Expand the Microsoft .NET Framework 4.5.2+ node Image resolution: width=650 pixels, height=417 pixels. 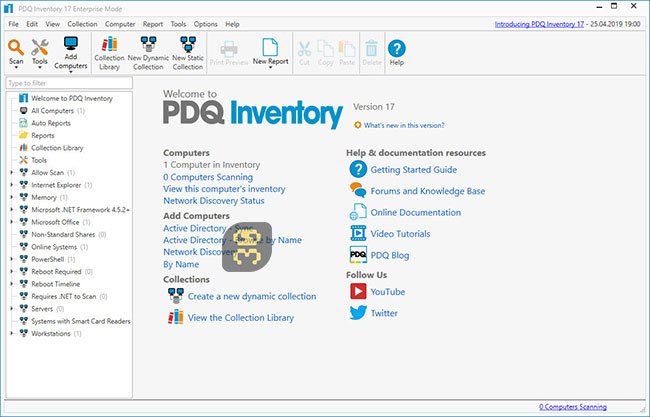click(x=12, y=210)
